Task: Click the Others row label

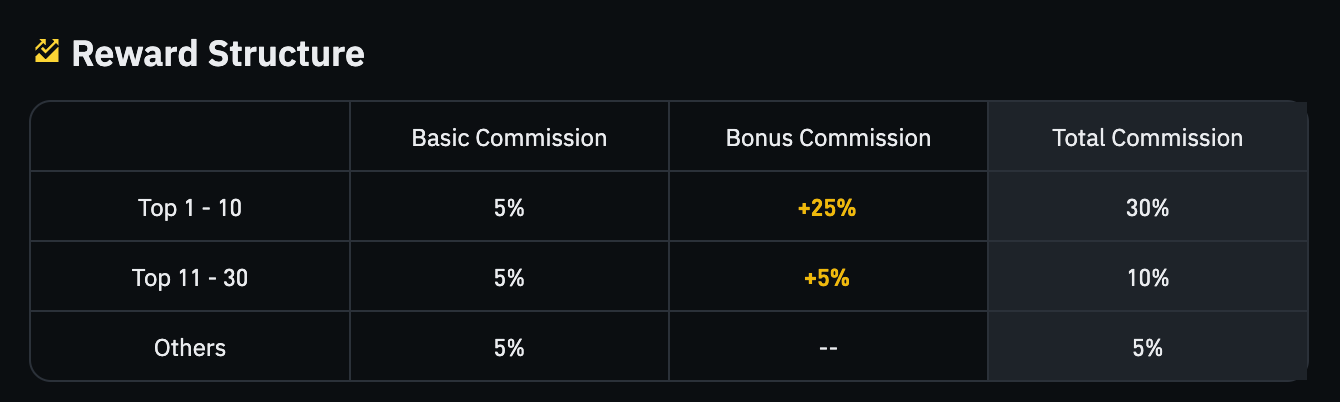Action: click(x=190, y=348)
